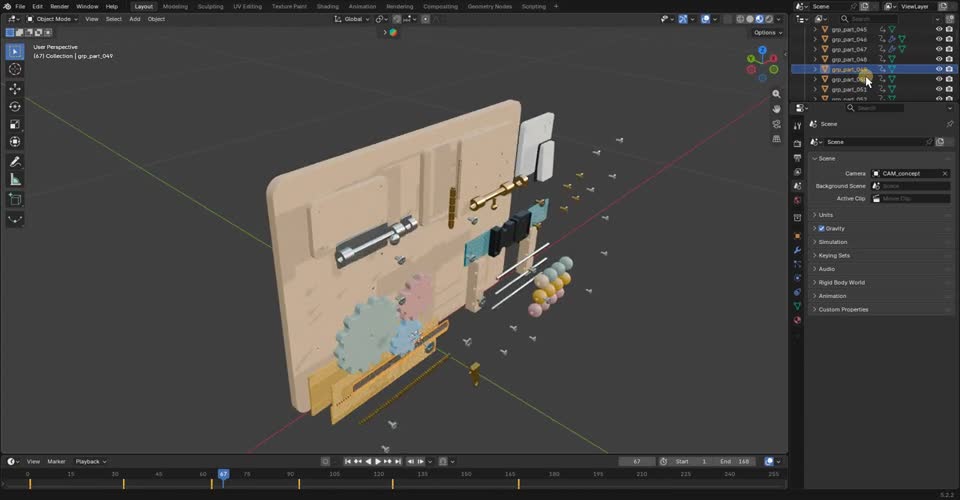
Task: Open the Render properties tab
Action: click(797, 144)
